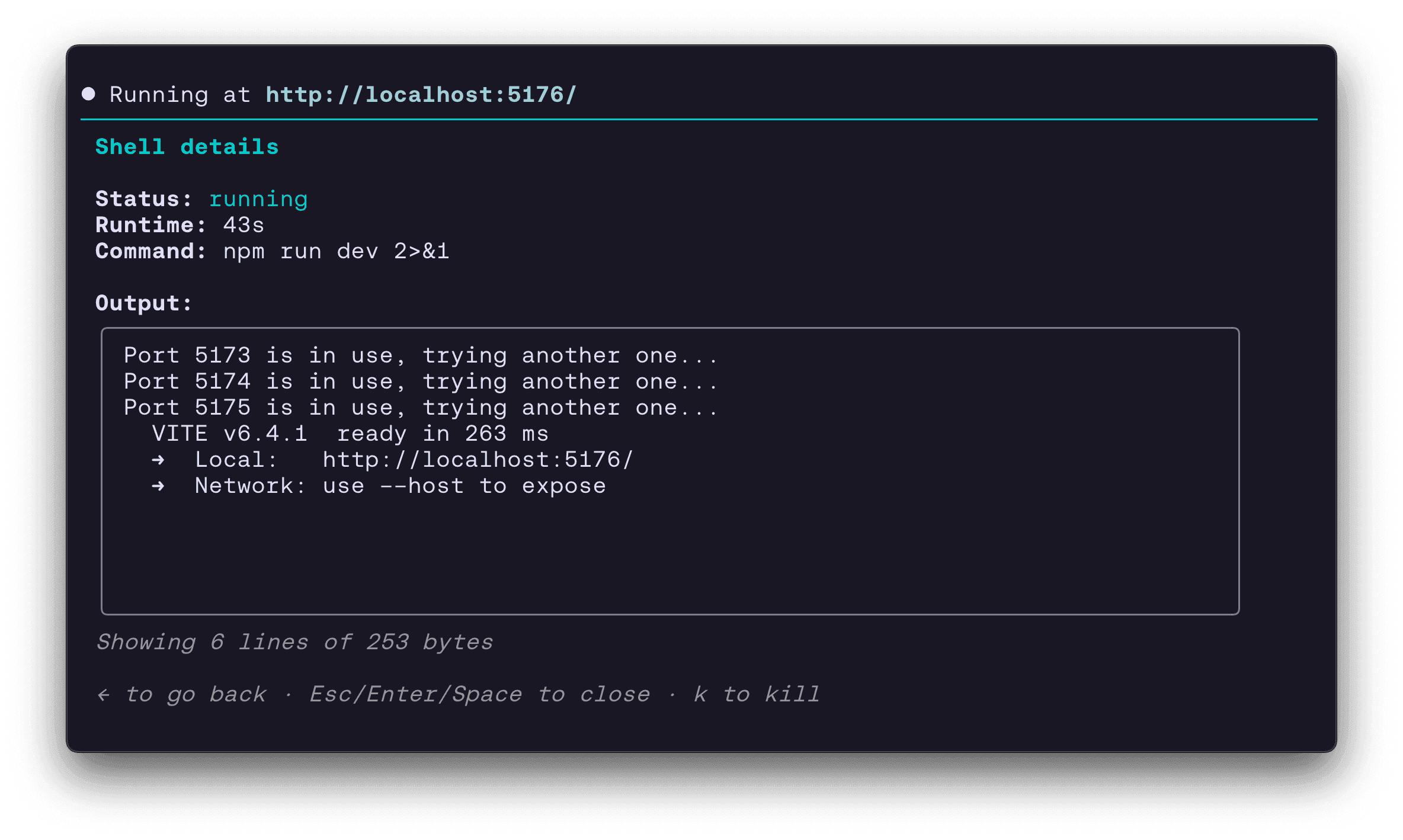The width and height of the screenshot is (1403, 840).
Task: Click the green running status indicator dot
Action: click(x=89, y=93)
